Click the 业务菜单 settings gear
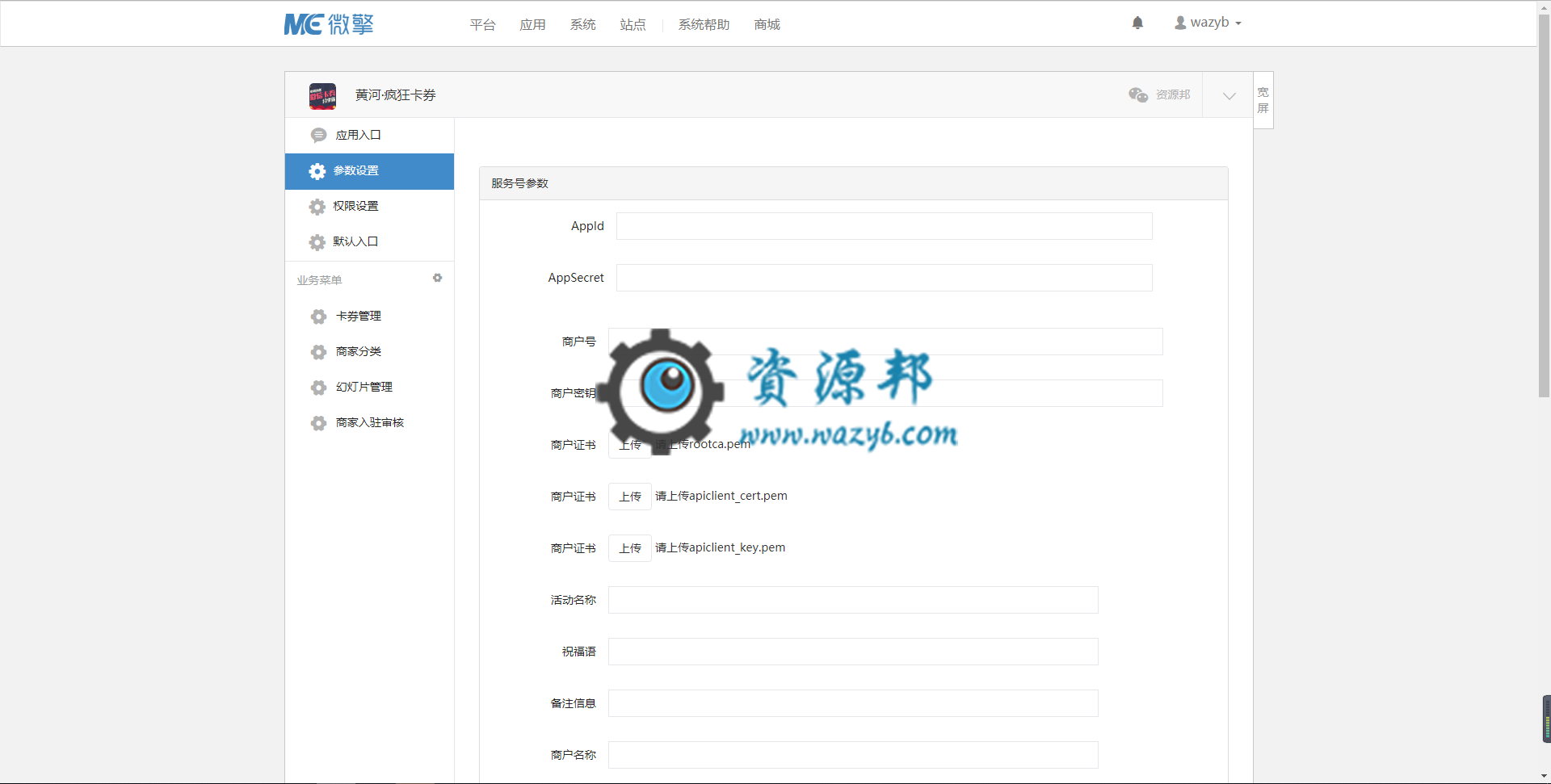1551x784 pixels. pyautogui.click(x=437, y=278)
